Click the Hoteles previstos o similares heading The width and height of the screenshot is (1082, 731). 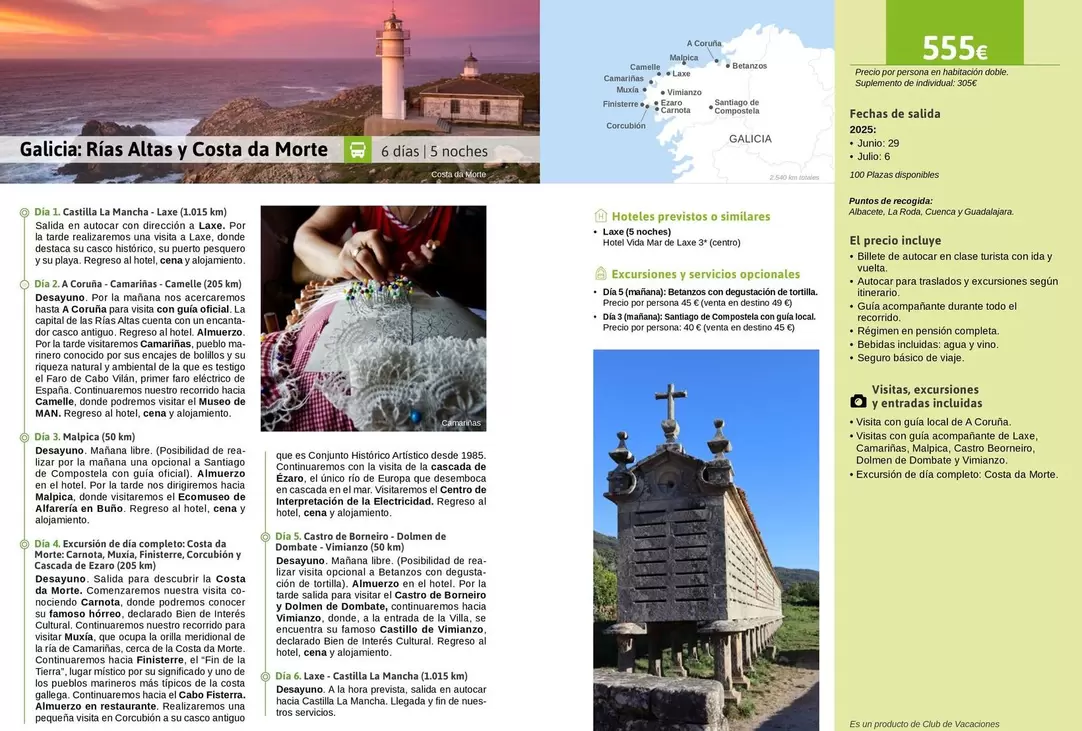click(x=691, y=217)
